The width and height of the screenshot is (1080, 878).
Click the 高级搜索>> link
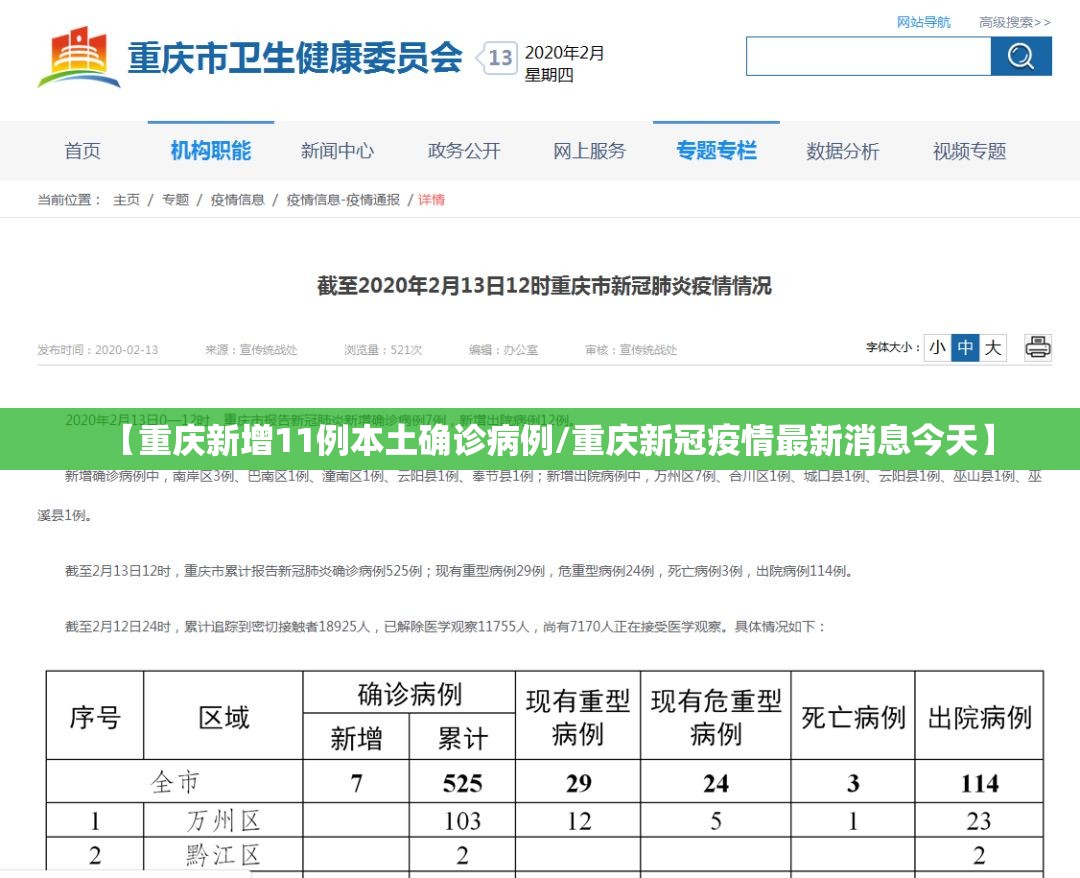pos(1015,22)
